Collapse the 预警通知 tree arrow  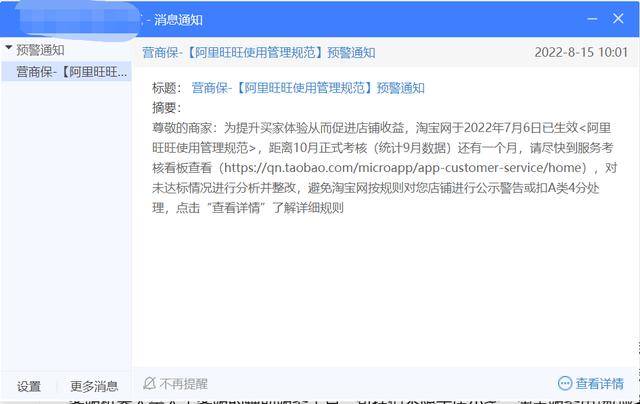(x=8, y=48)
